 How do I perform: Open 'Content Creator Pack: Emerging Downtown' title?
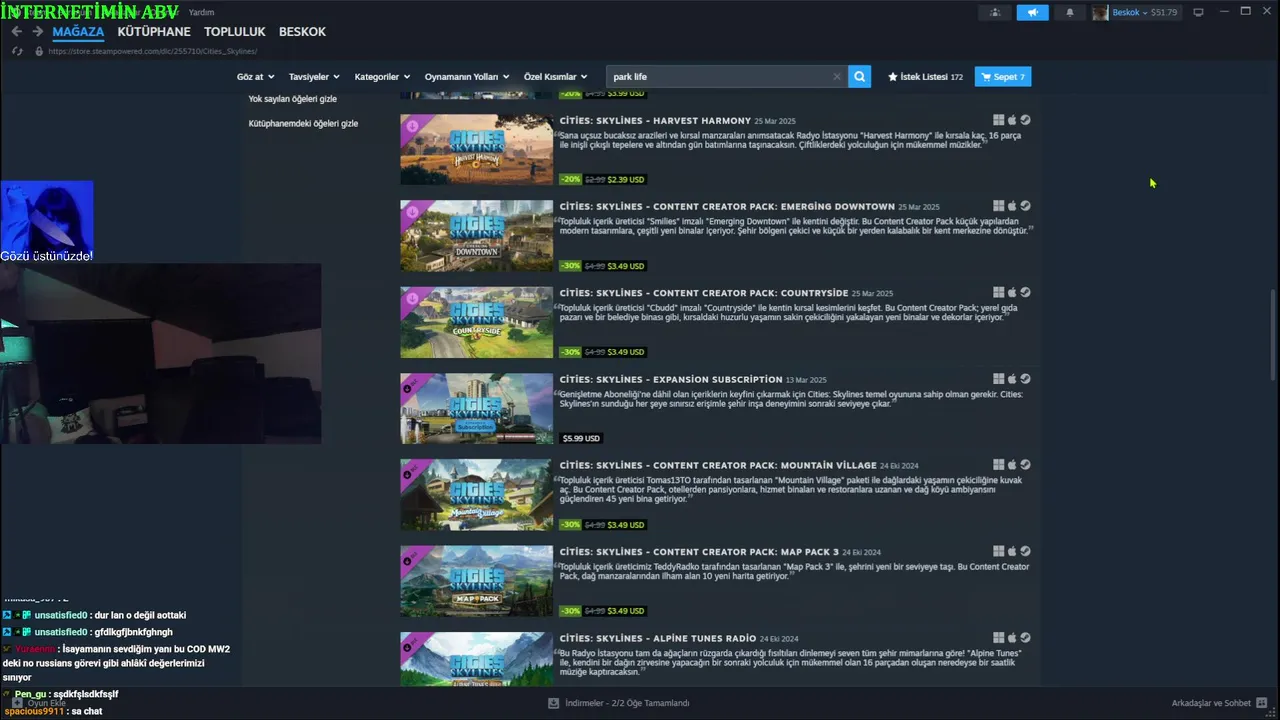click(727, 206)
